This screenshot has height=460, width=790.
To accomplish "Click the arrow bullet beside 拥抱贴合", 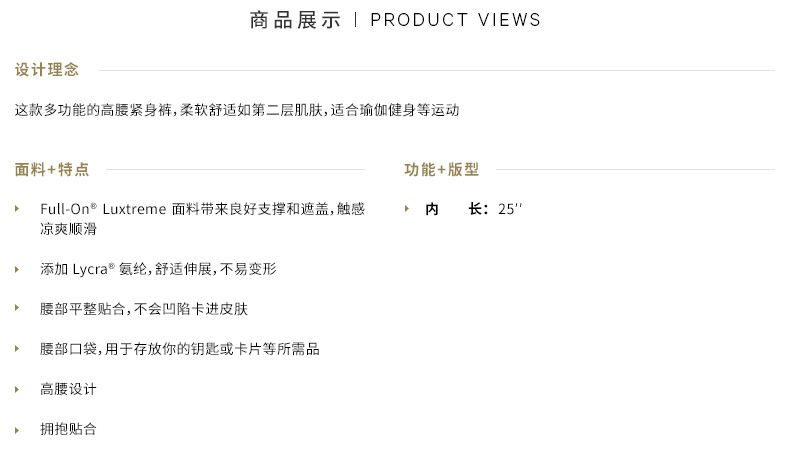I will tap(17, 430).
